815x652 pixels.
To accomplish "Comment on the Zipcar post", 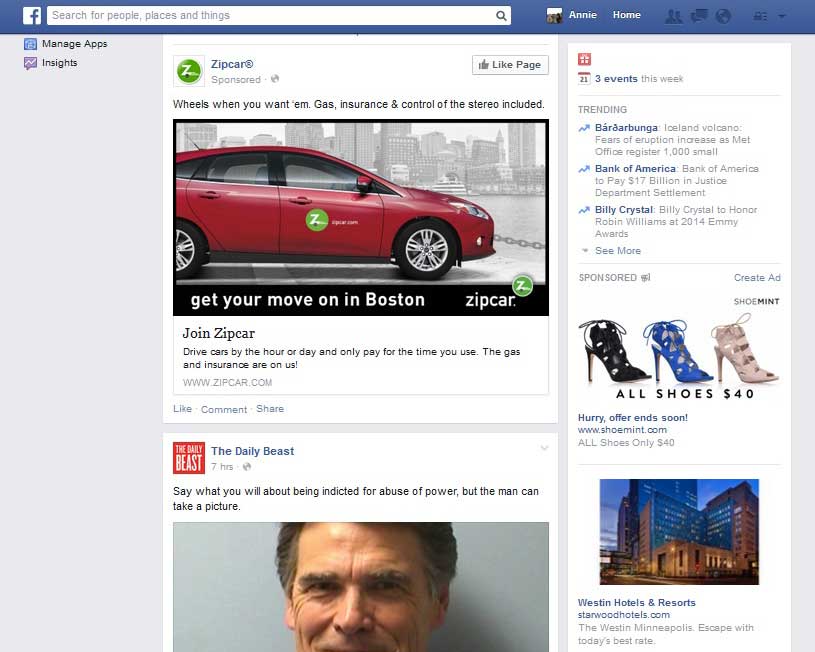I will tap(224, 409).
